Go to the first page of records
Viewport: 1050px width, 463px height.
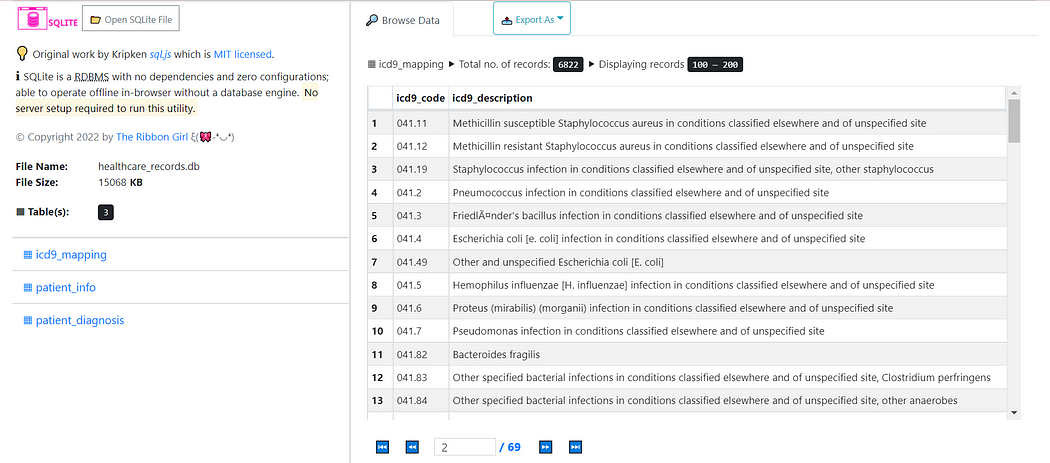(x=382, y=447)
